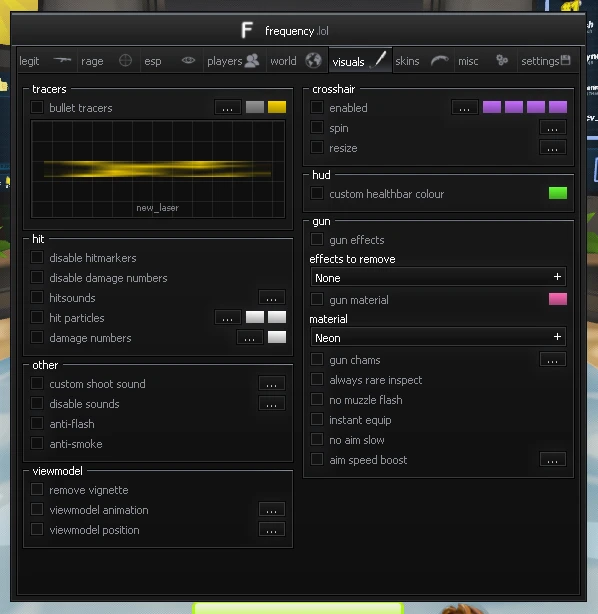Click the people icon on players tab
The width and height of the screenshot is (598, 614).
252,60
